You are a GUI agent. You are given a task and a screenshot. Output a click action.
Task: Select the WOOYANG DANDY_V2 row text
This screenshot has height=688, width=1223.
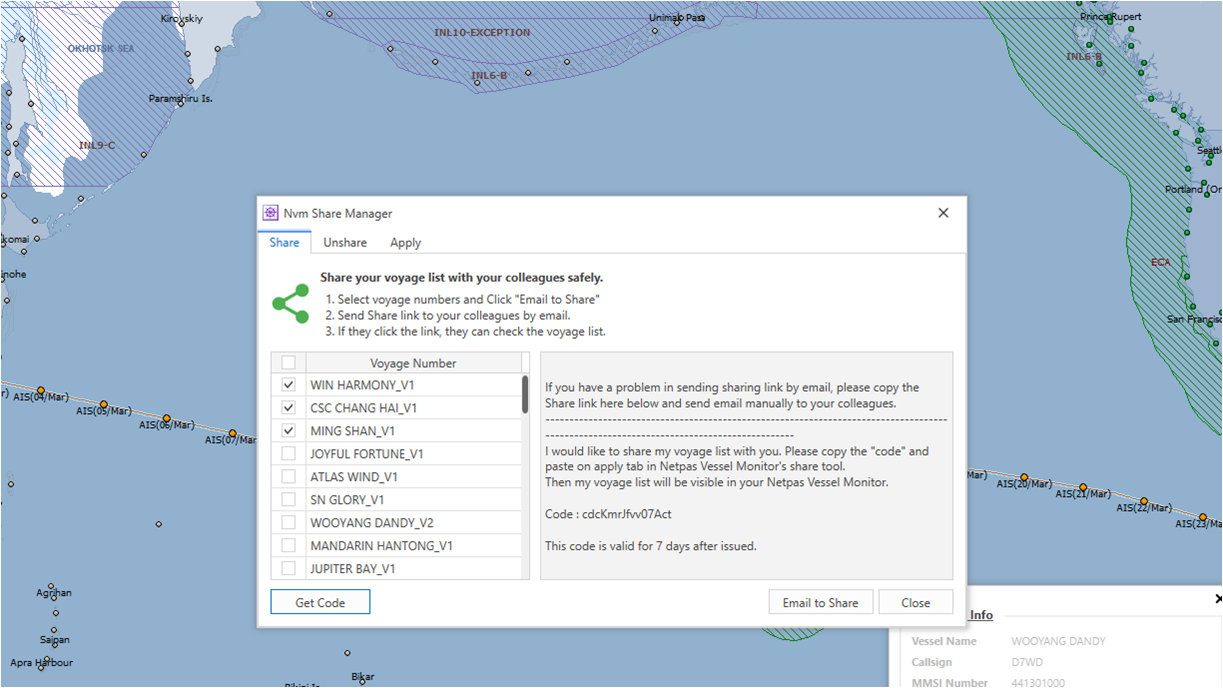pyautogui.click(x=372, y=523)
